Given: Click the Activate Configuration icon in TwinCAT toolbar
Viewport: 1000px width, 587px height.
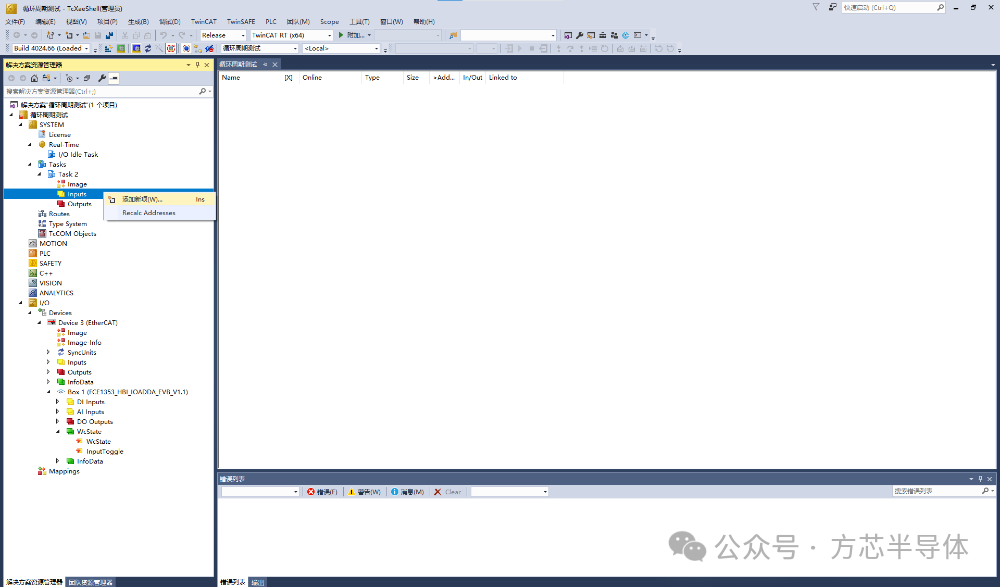Looking at the screenshot, I should (x=108, y=48).
